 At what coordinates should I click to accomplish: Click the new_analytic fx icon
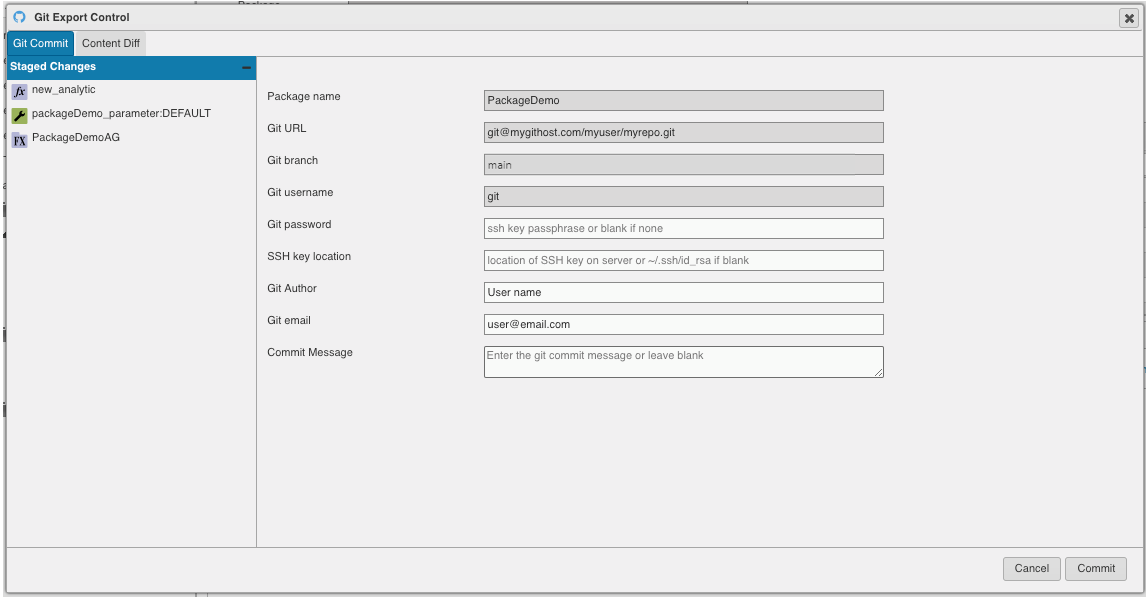pyautogui.click(x=20, y=91)
